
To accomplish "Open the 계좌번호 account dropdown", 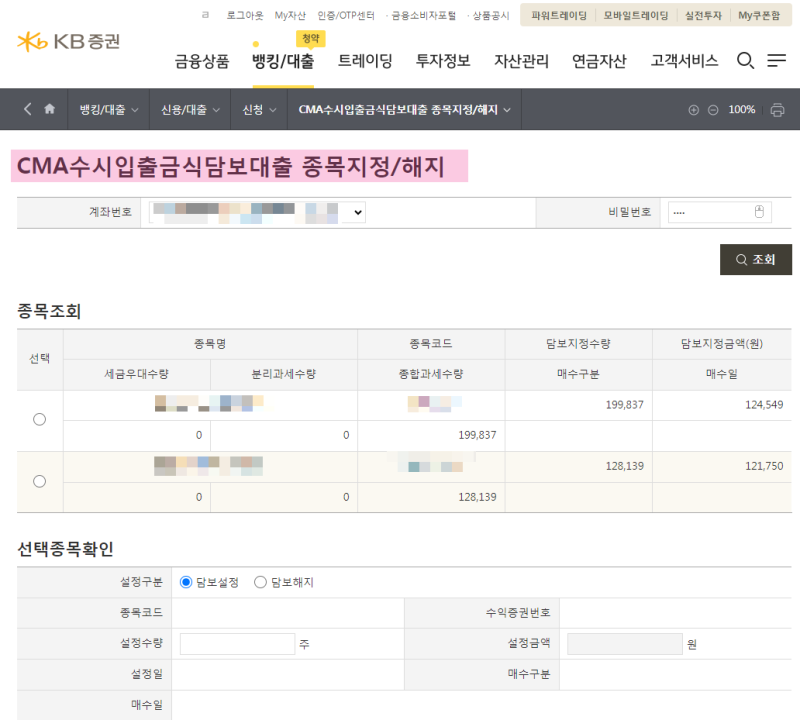I will tap(356, 212).
